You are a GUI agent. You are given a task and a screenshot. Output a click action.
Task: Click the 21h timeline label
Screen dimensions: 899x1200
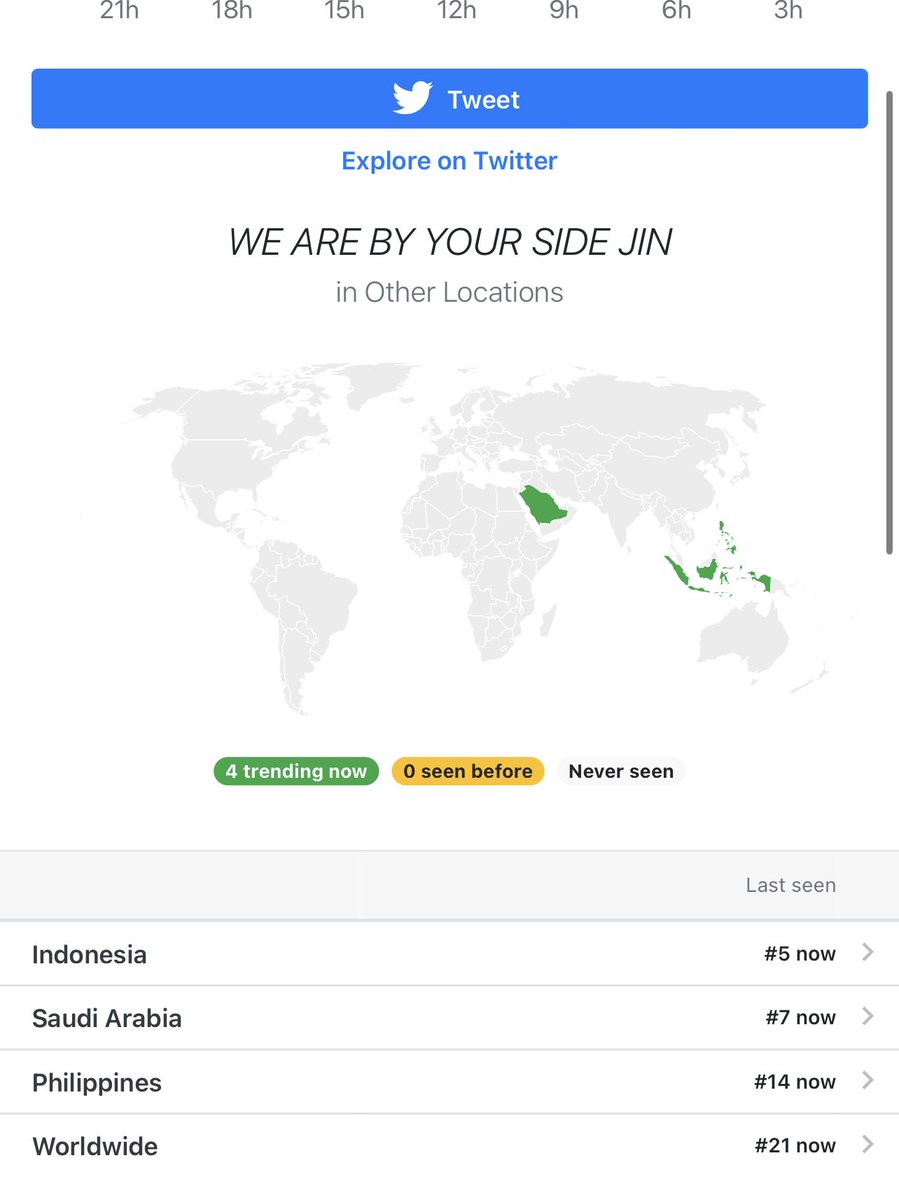pos(119,11)
